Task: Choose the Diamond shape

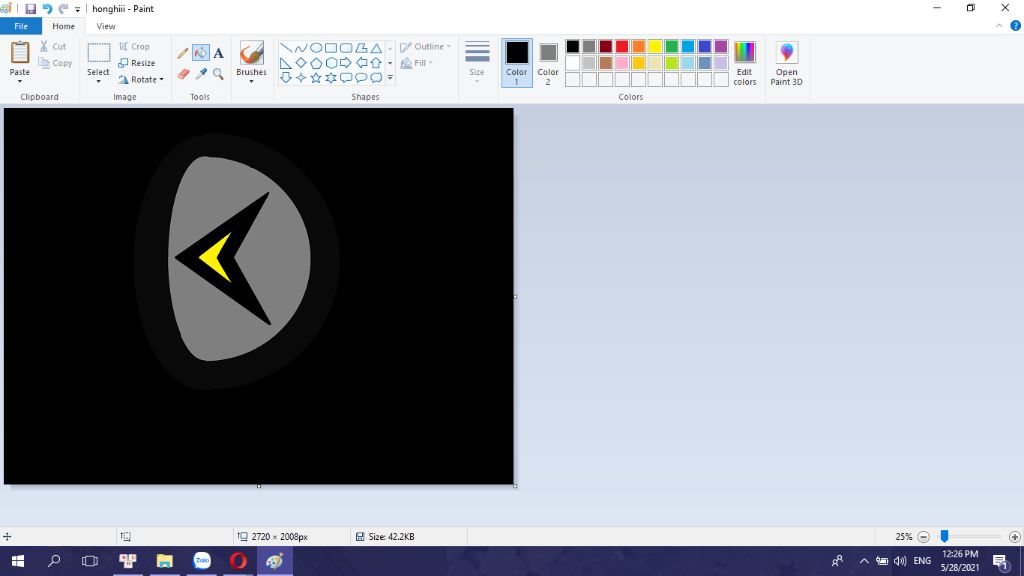Action: 300,63
